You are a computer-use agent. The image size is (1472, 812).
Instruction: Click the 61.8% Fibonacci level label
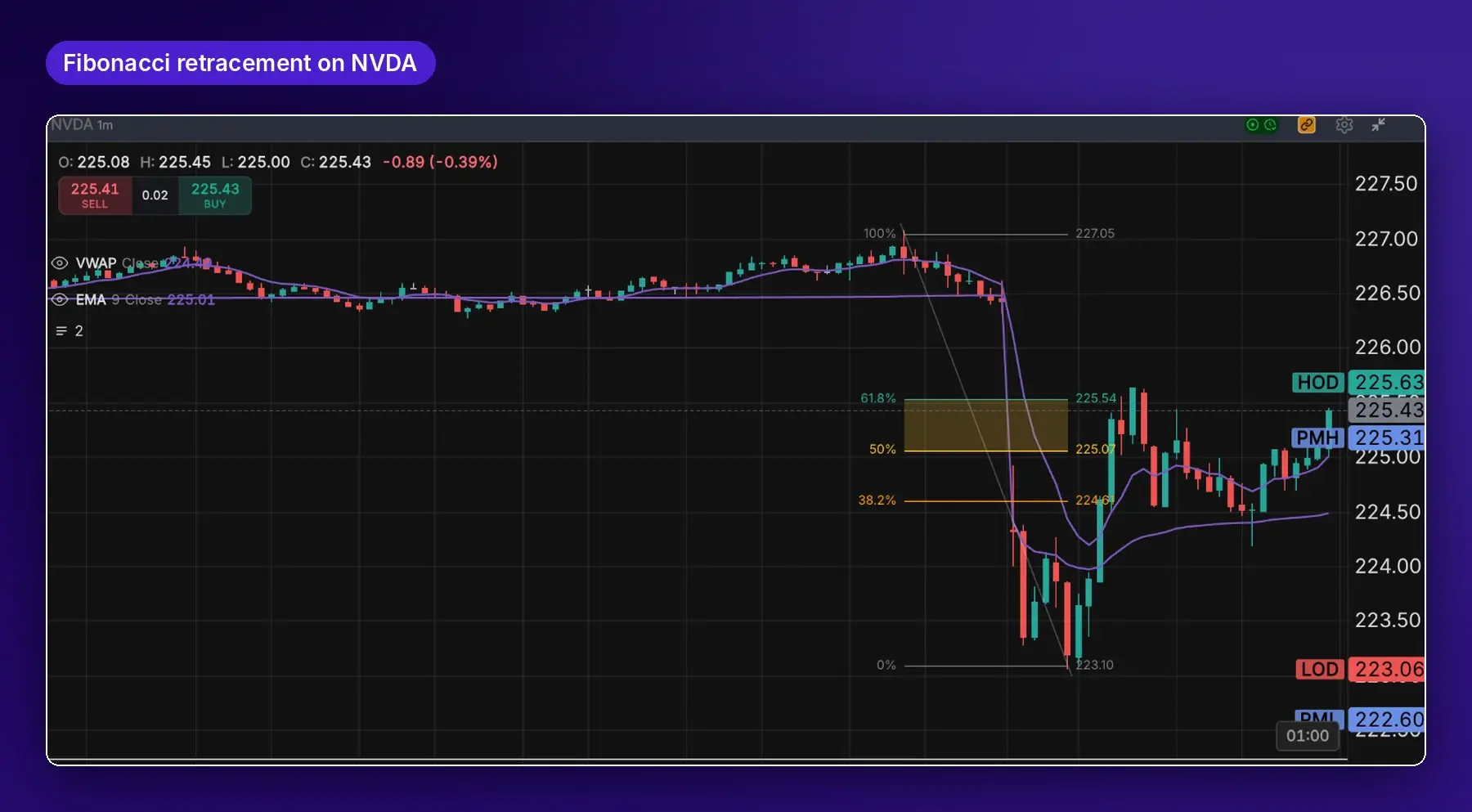pos(877,398)
